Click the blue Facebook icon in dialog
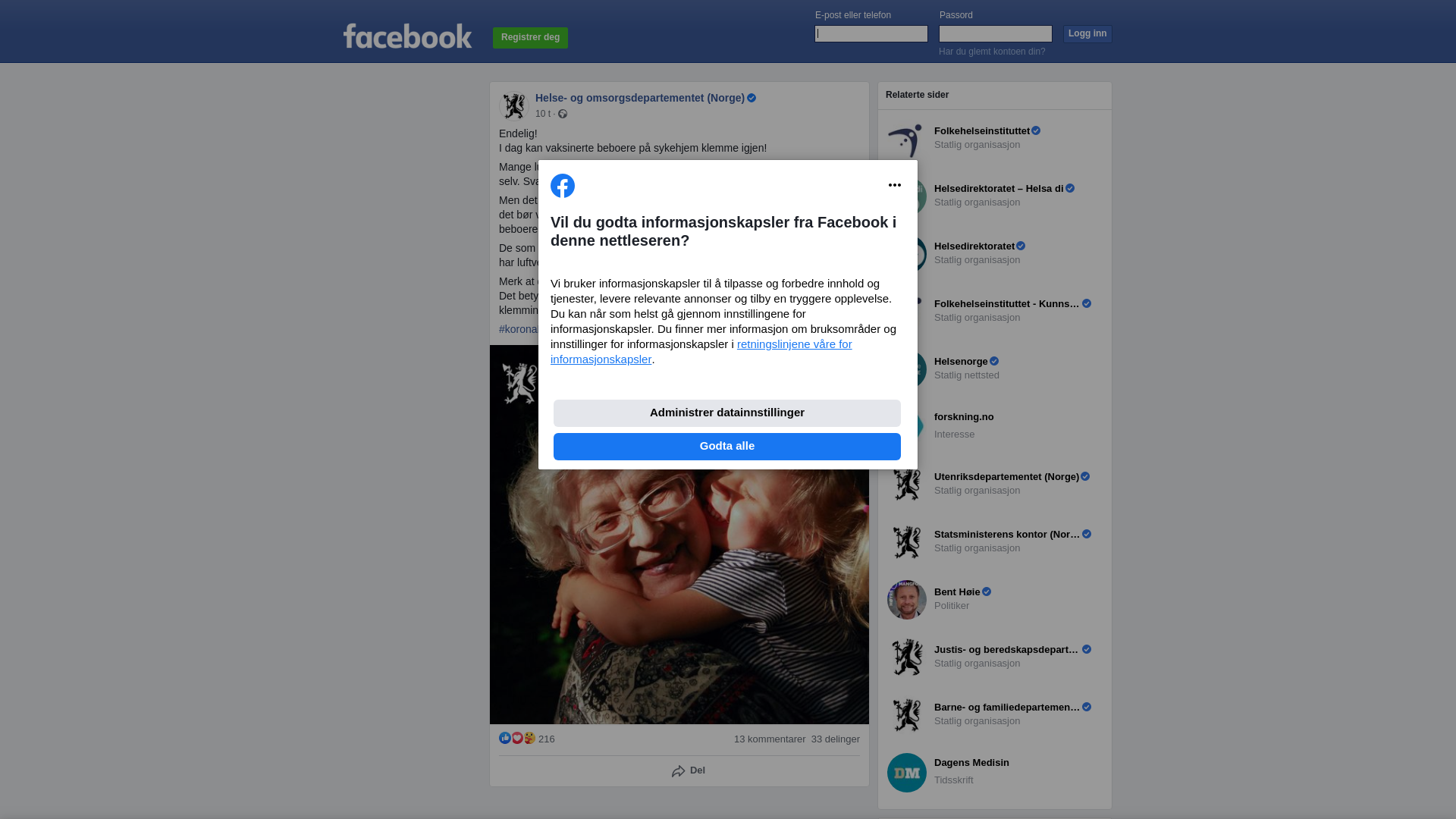1456x819 pixels. pos(563,186)
